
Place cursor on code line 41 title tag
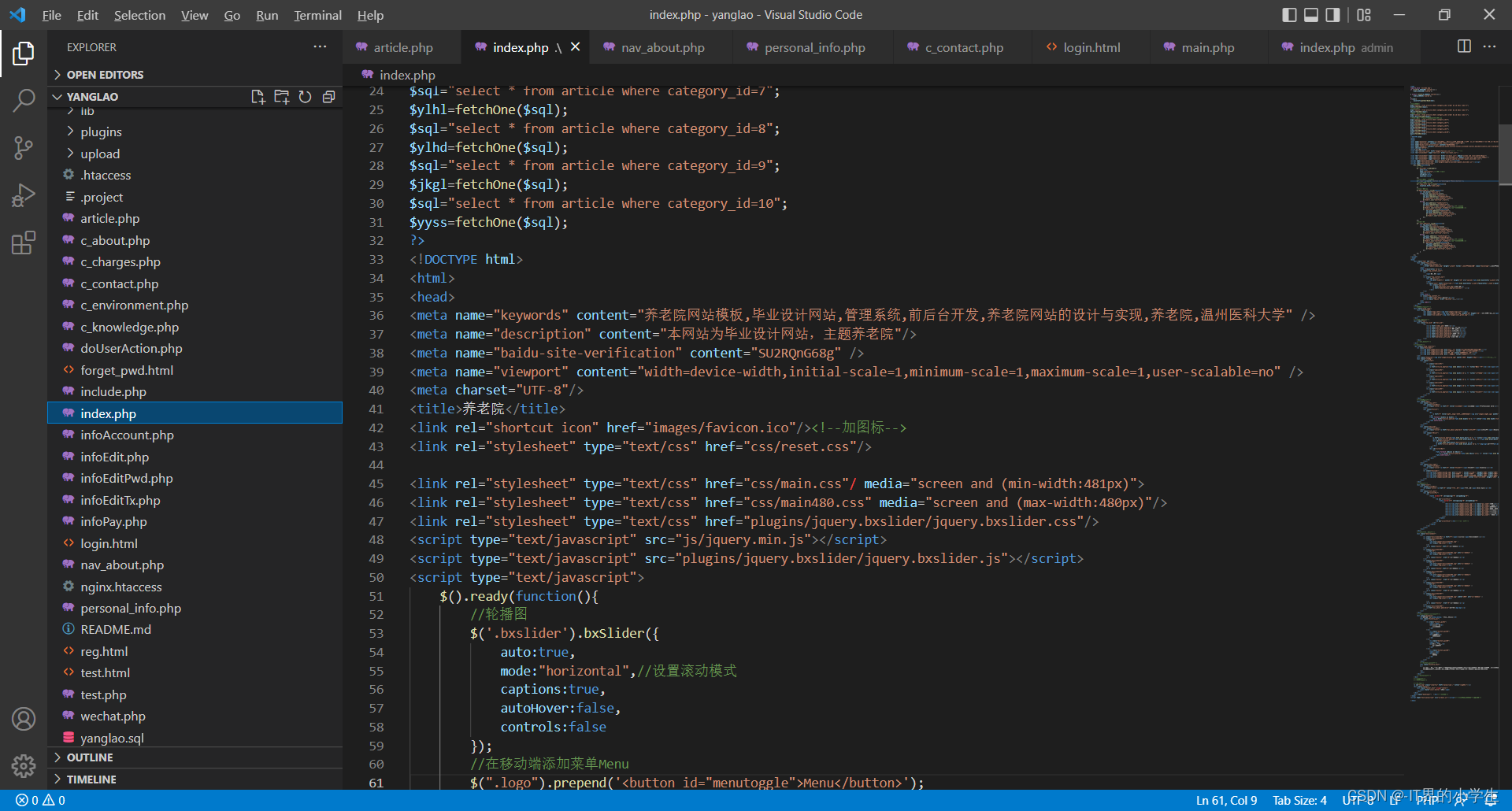[487, 409]
